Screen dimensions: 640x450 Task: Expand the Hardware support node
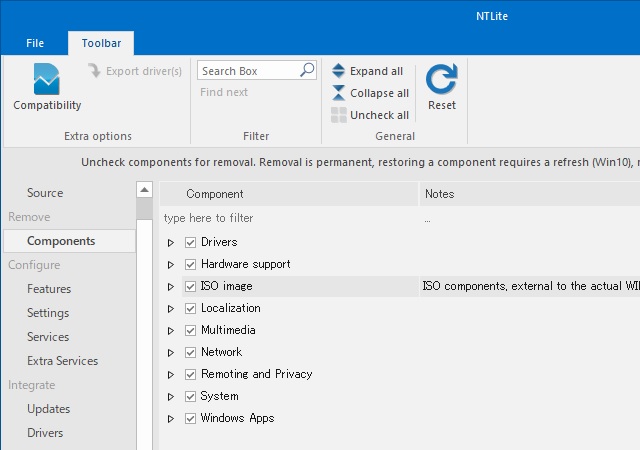171,265
